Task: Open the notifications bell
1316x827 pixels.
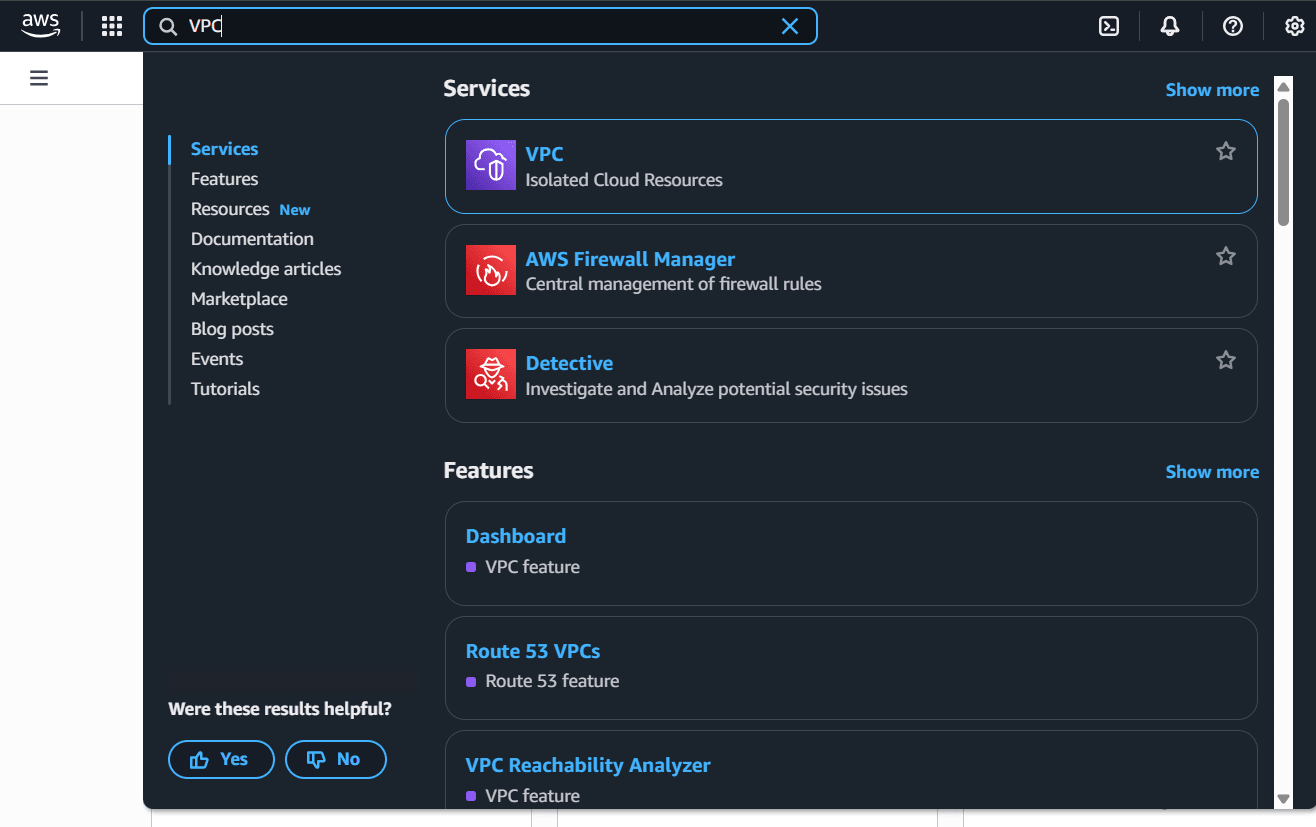Action: pyautogui.click(x=1169, y=26)
